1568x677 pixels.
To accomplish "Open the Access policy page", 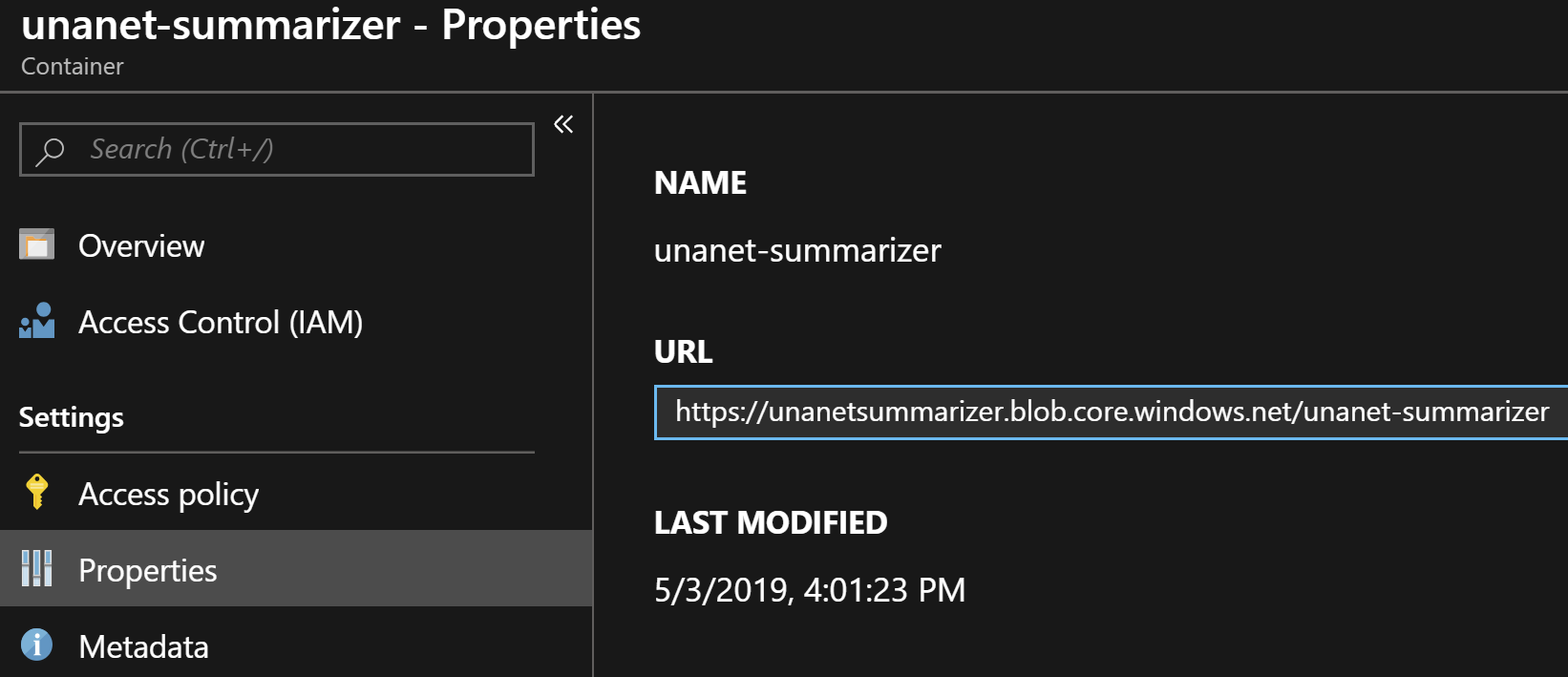I will (x=167, y=494).
